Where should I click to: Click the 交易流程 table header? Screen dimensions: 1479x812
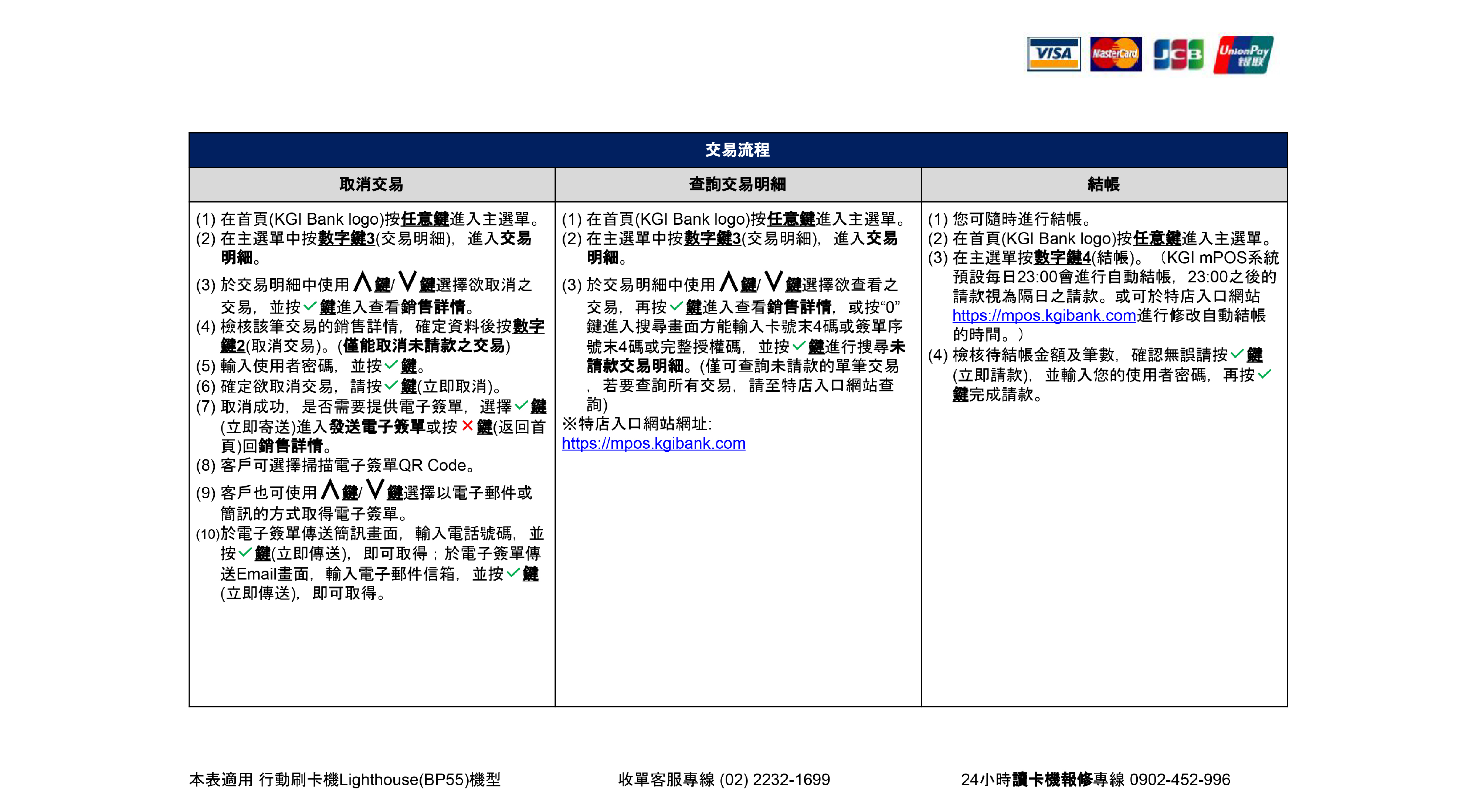[x=738, y=150]
